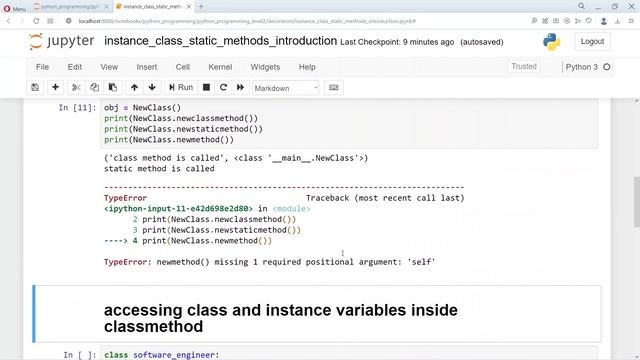Viewport: 640px width, 360px height.
Task: Paste cells below icon
Action: click(113, 87)
